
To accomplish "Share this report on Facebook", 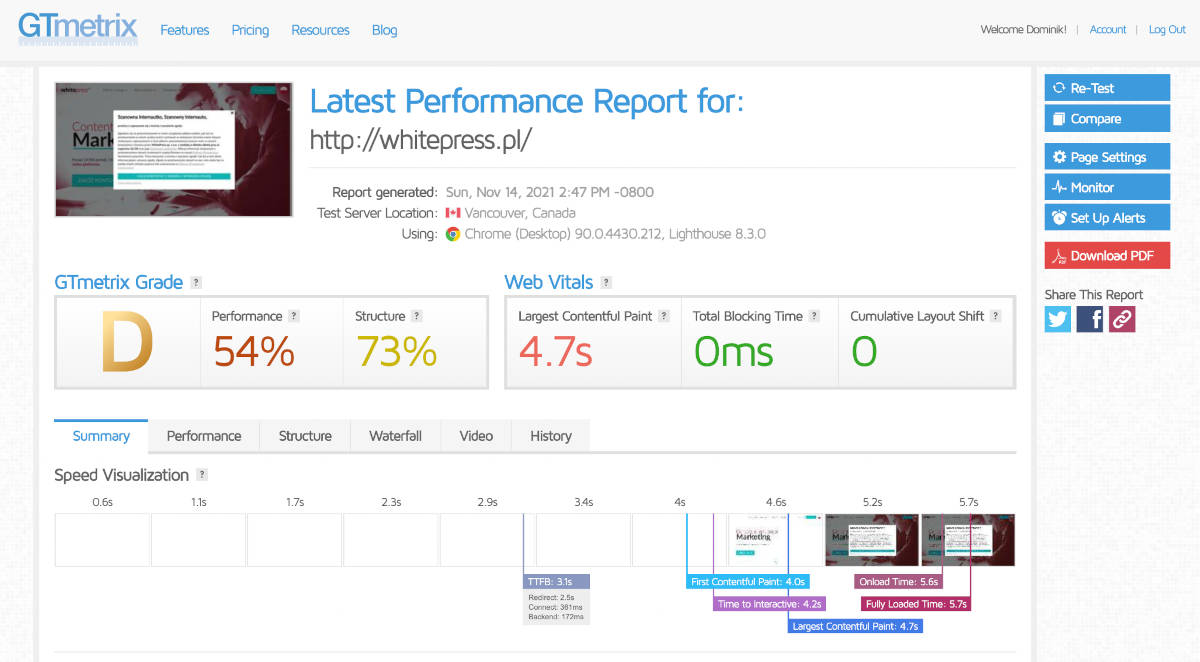I will click(1090, 319).
